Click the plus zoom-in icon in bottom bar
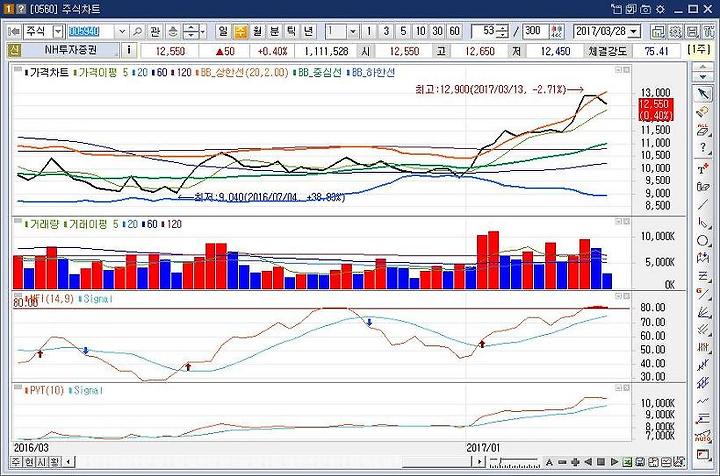The width and height of the screenshot is (720, 476). pyautogui.click(x=575, y=462)
